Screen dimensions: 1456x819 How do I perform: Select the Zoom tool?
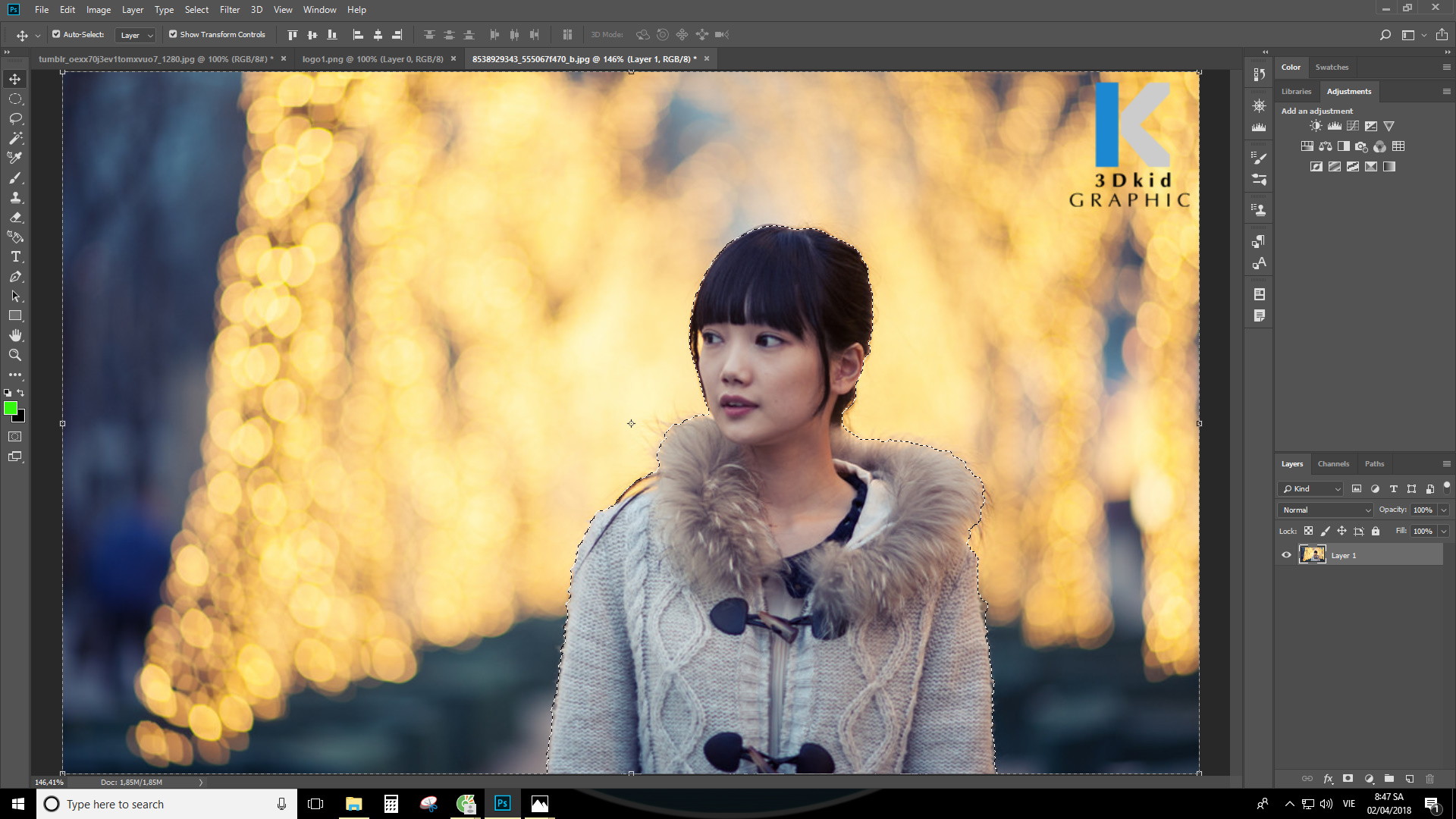click(x=15, y=355)
